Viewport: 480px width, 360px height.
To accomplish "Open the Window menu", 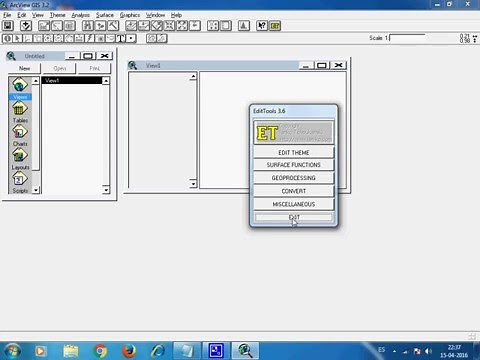I will (155, 15).
